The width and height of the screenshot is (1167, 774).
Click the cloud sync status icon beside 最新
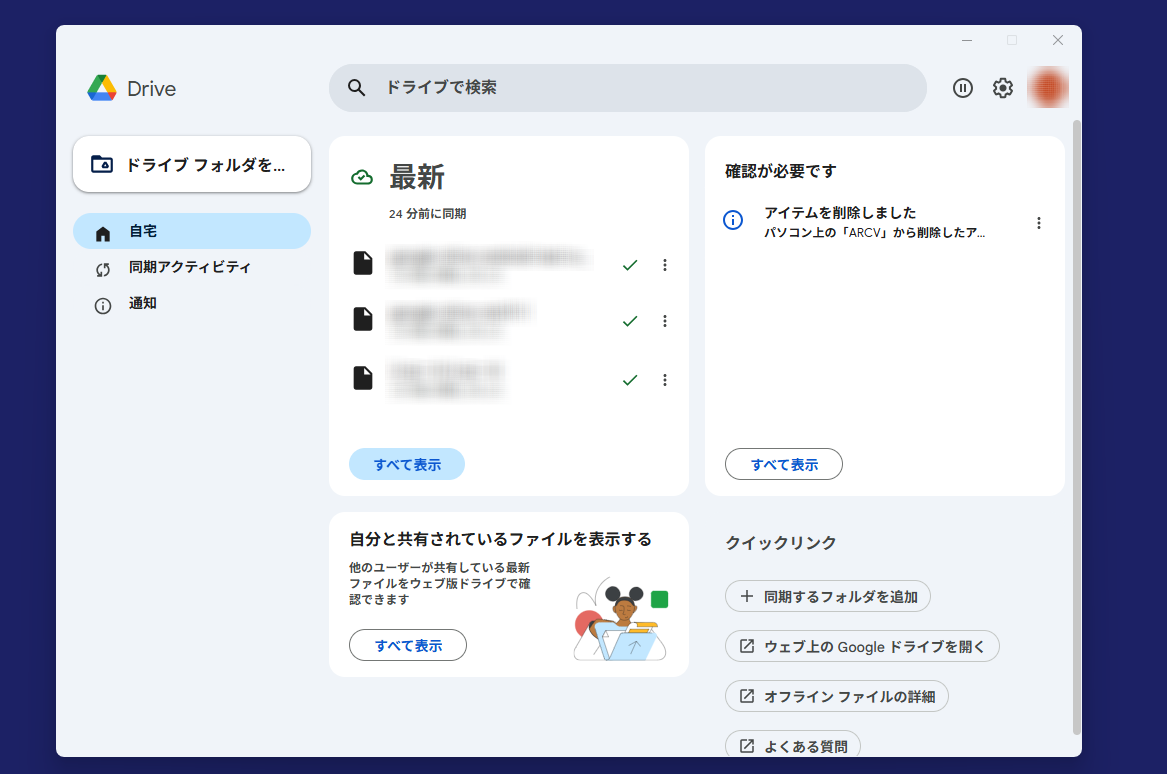pyautogui.click(x=362, y=178)
